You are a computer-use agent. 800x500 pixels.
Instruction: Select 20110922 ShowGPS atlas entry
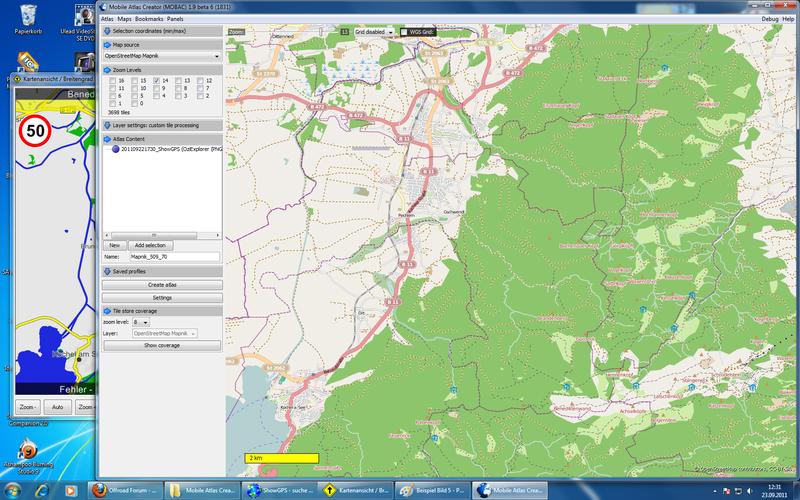coord(167,149)
